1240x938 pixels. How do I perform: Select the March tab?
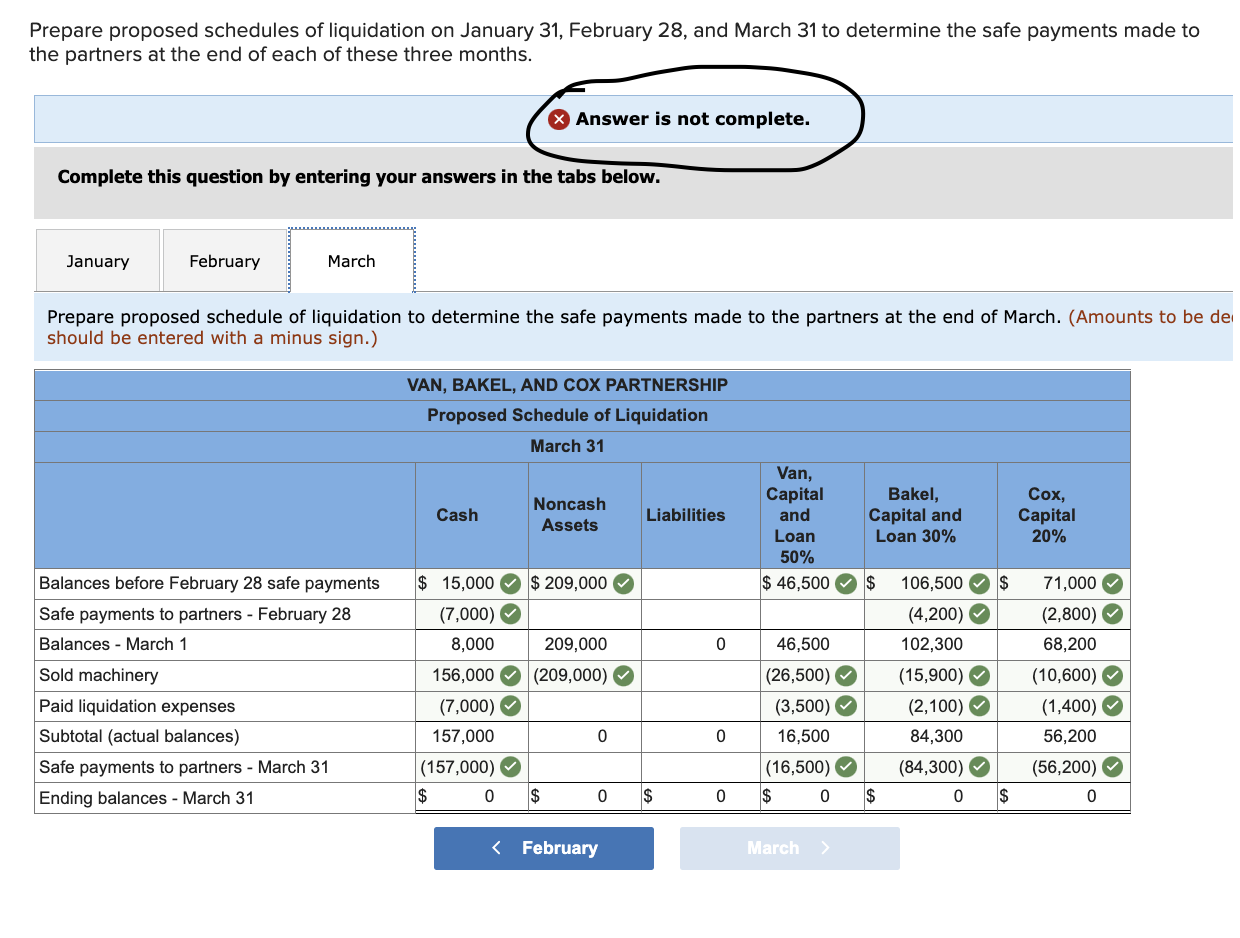(351, 260)
